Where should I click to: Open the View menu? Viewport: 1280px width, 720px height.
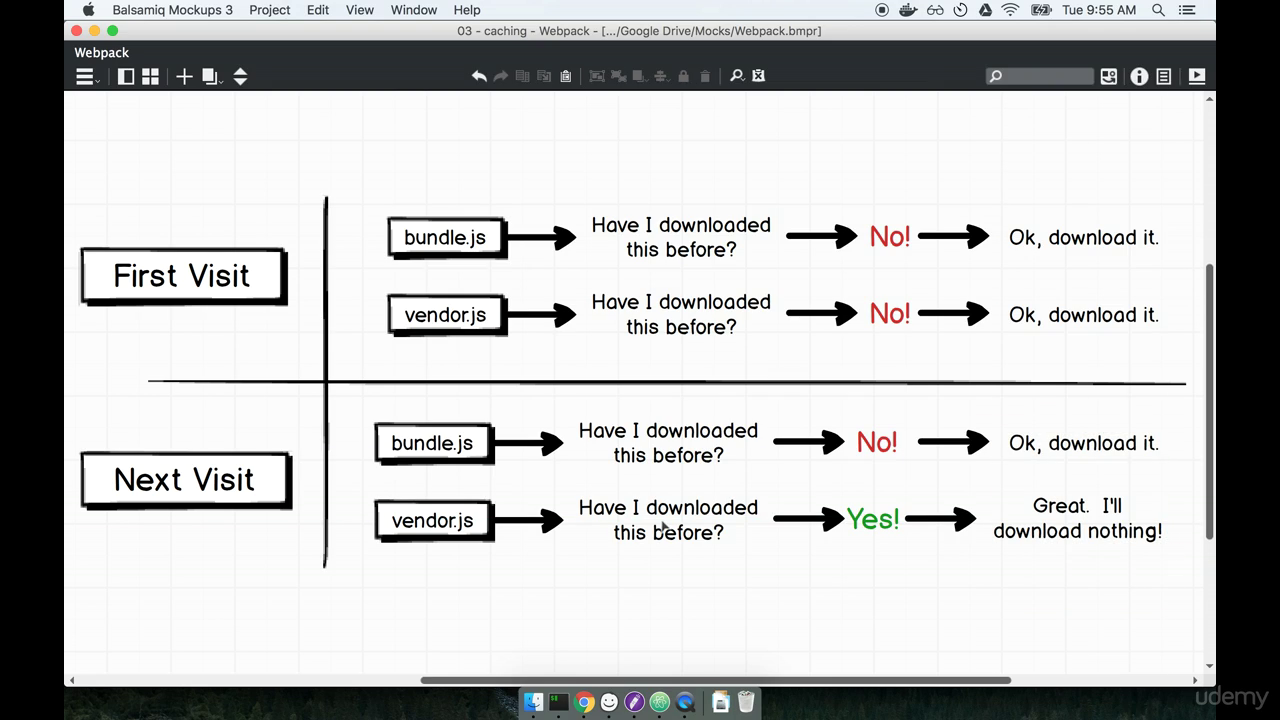(x=359, y=10)
